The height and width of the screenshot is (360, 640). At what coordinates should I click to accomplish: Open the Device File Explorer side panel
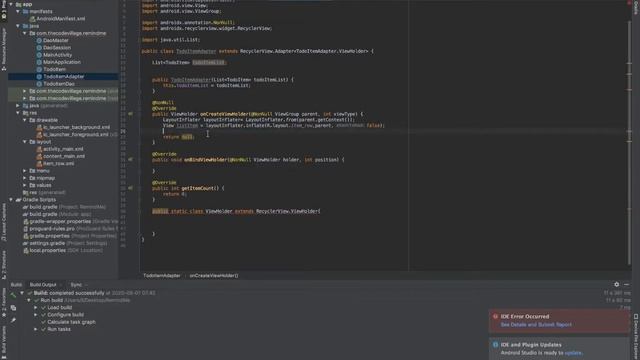click(636, 337)
